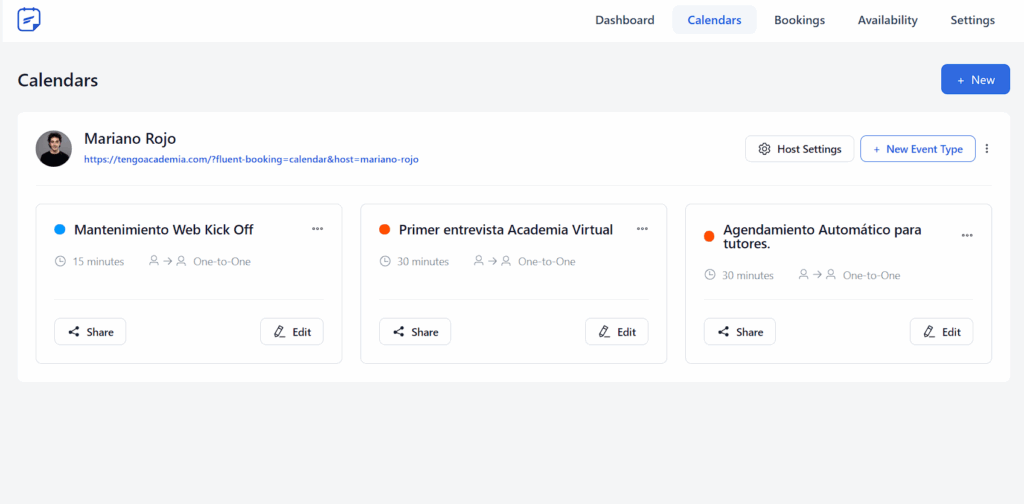Go to the Dashboard tab

coord(624,20)
